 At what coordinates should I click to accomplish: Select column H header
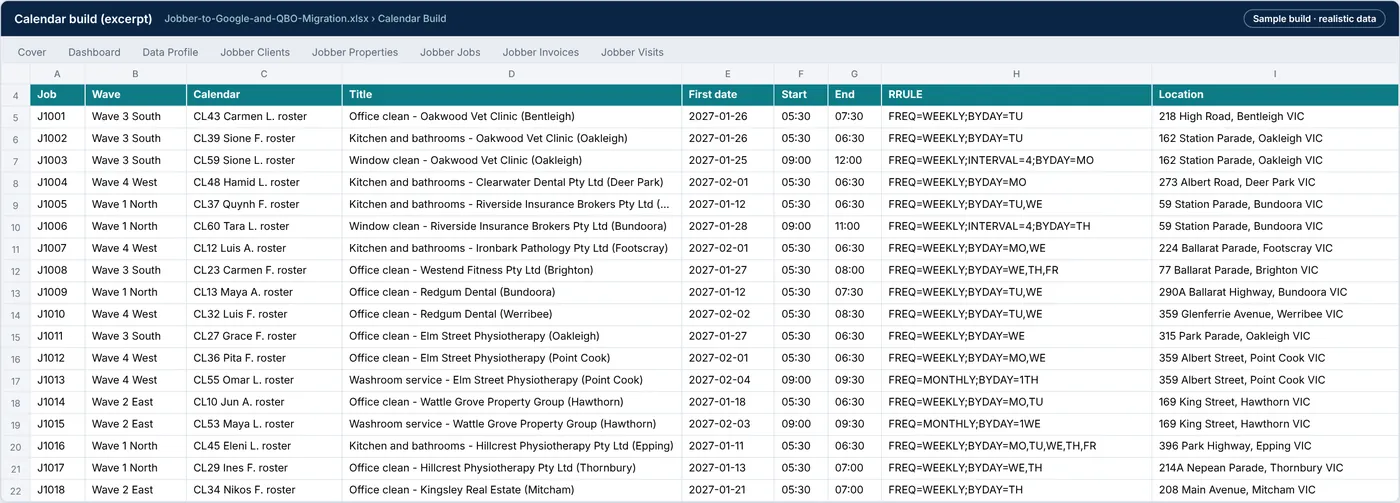[1016, 74]
